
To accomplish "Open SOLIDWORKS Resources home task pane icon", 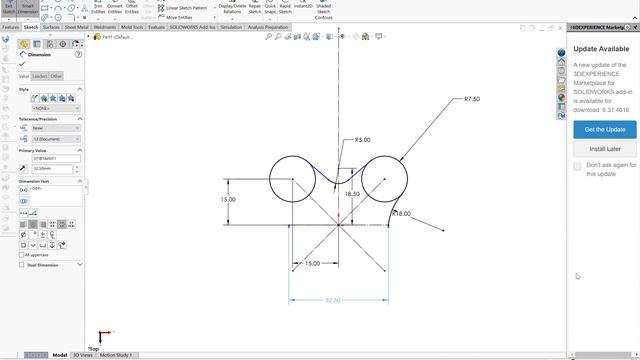I will pyautogui.click(x=561, y=62).
